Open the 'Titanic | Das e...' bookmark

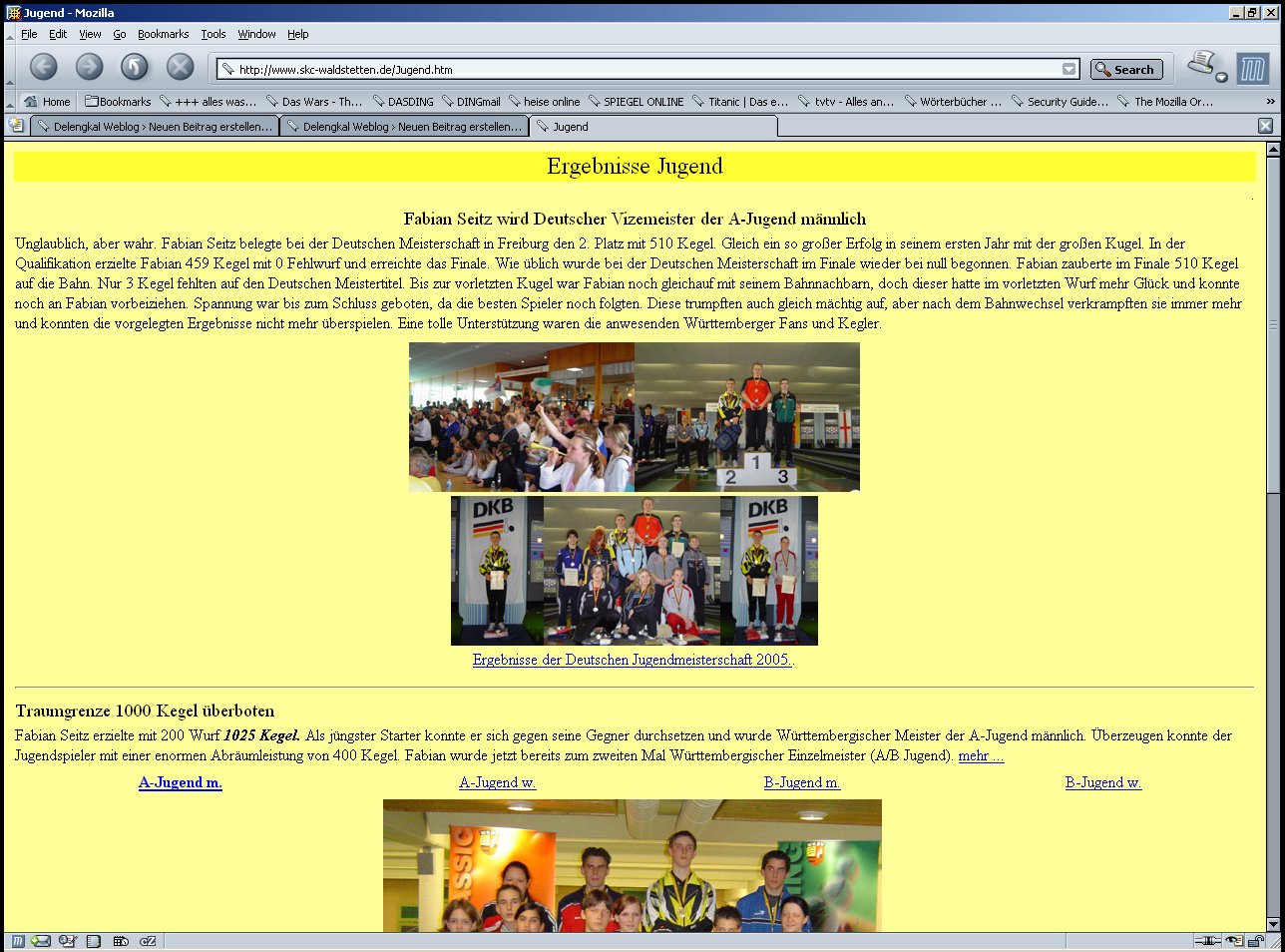(x=740, y=102)
